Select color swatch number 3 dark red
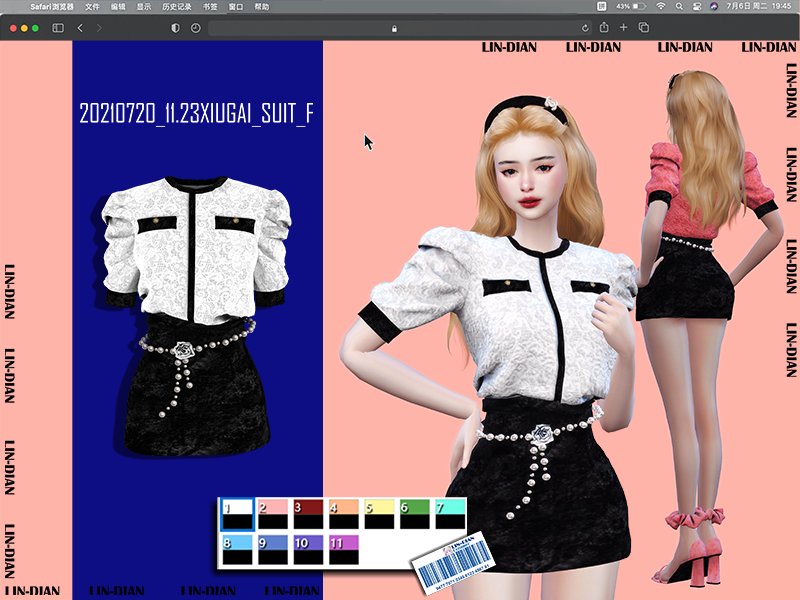 (x=308, y=514)
